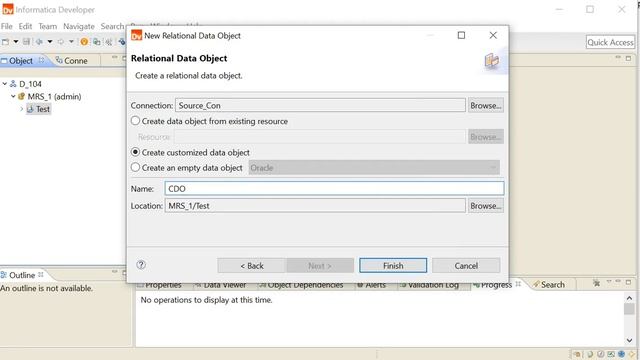Screen dimensions: 640x360
Task: Click the picture monitor icon in status bar
Action: 611,354
